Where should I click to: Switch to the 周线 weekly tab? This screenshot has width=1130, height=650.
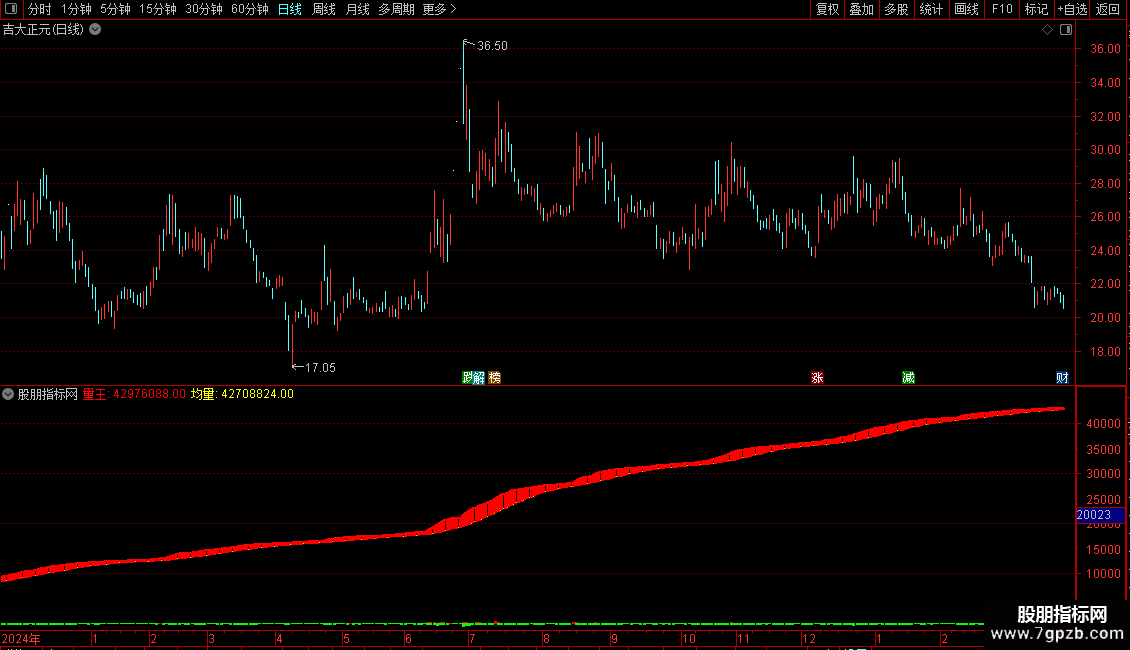(324, 9)
